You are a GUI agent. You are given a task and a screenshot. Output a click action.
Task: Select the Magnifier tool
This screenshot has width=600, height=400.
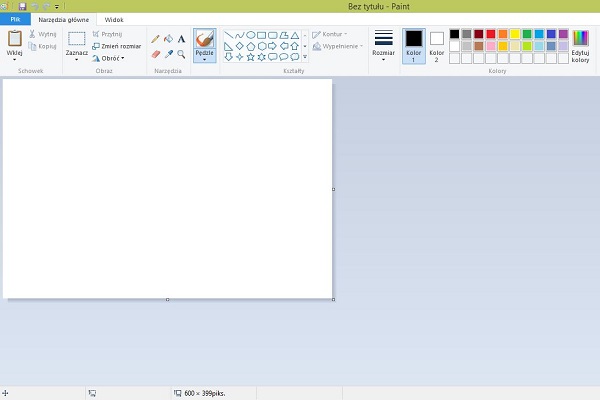click(181, 54)
